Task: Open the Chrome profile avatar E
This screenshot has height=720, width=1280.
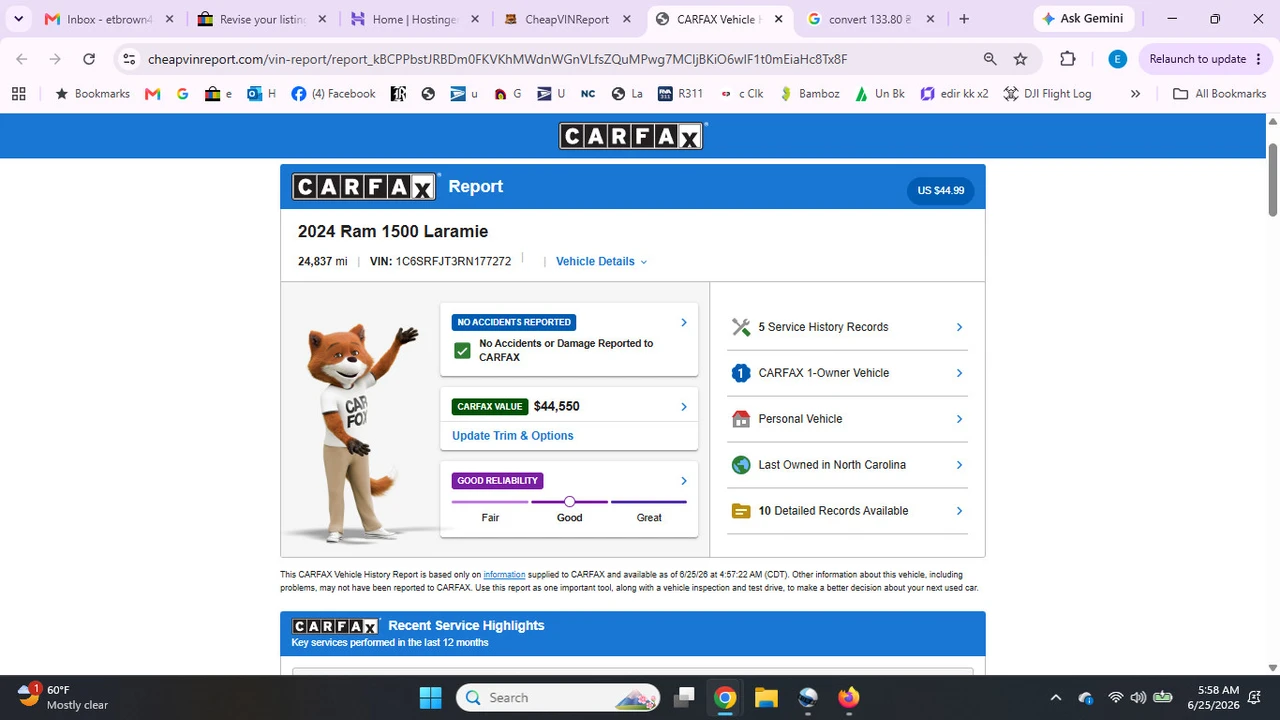Action: click(x=1118, y=59)
